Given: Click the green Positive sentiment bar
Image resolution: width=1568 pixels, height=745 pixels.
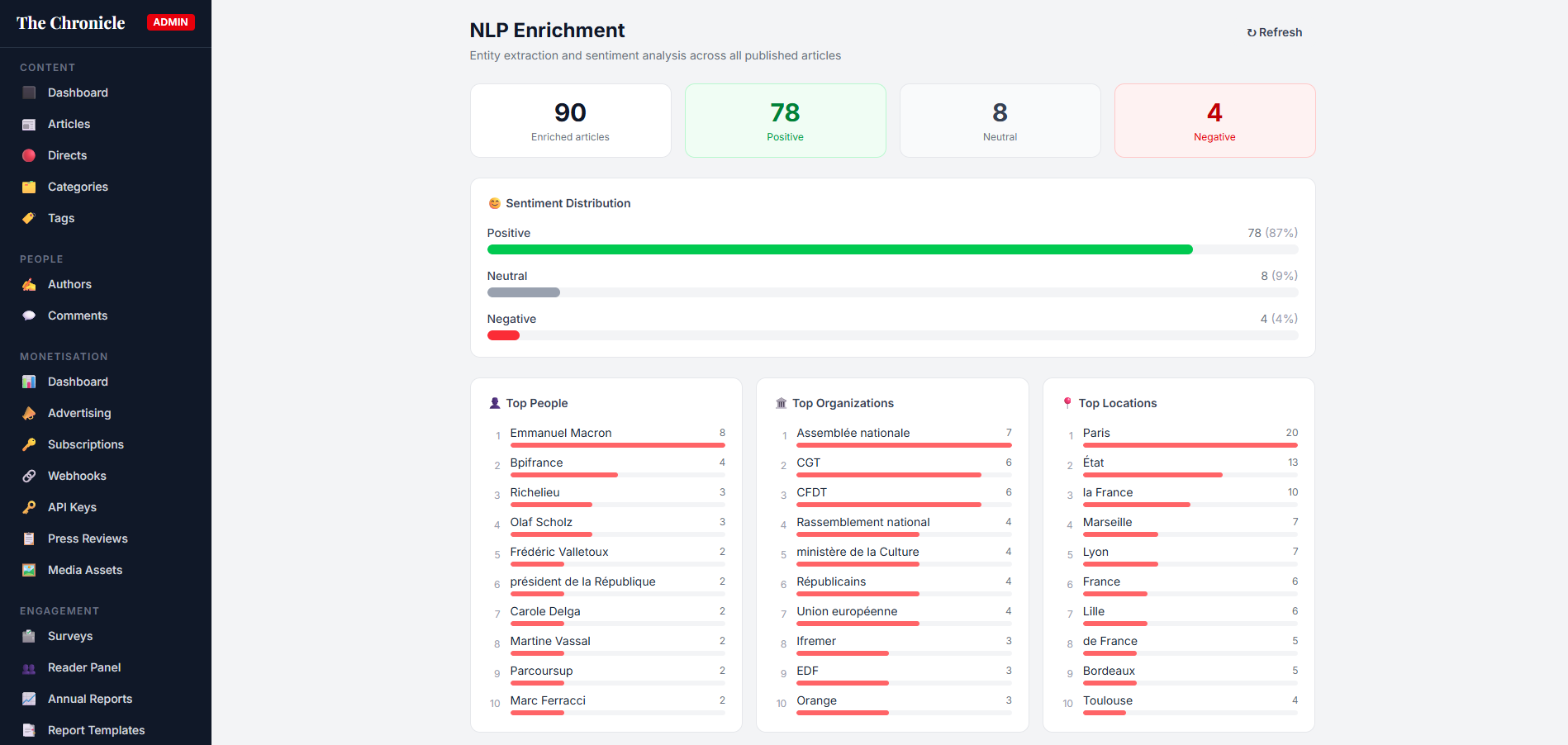Looking at the screenshot, I should [x=839, y=249].
